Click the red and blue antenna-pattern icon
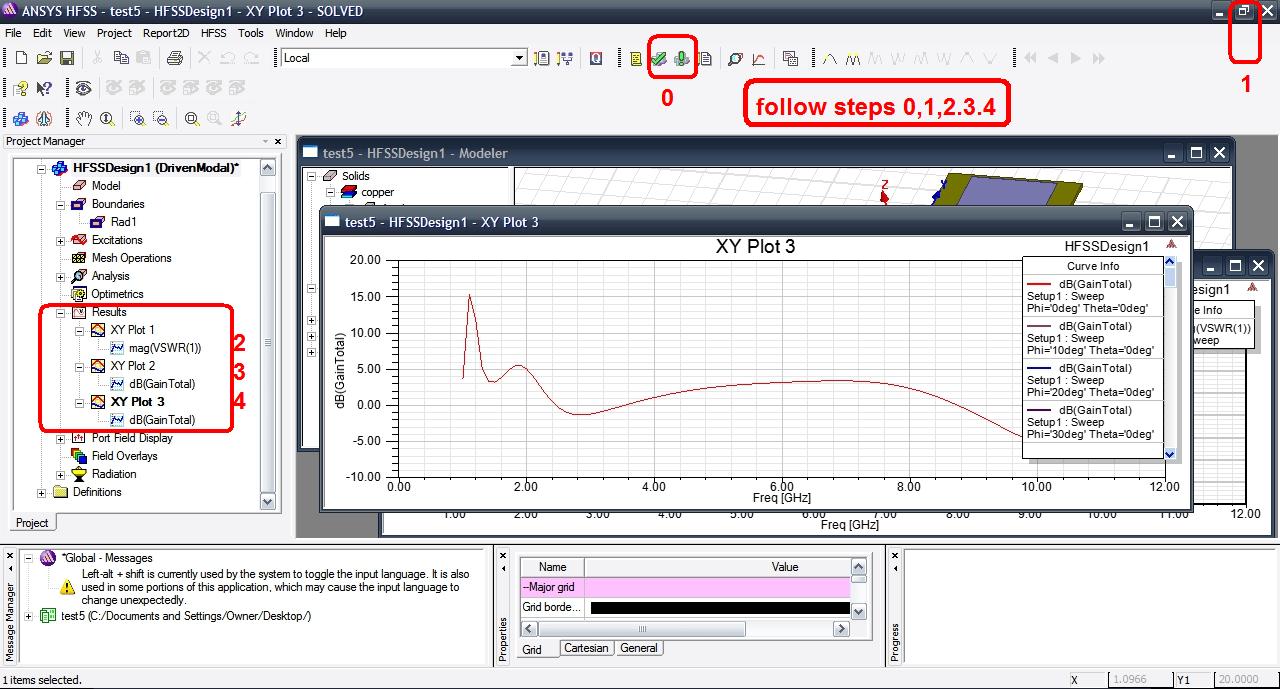The height and width of the screenshot is (689, 1280). pyautogui.click(x=44, y=119)
